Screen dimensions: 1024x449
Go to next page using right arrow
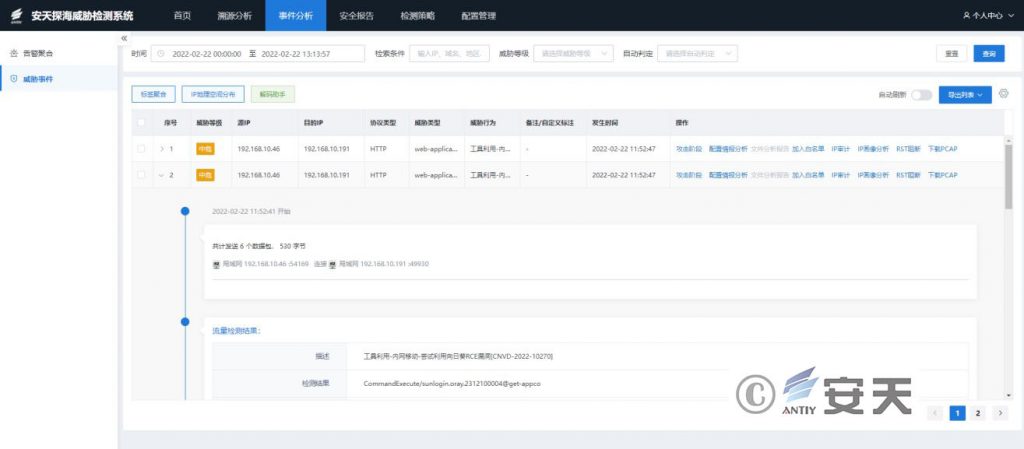999,412
